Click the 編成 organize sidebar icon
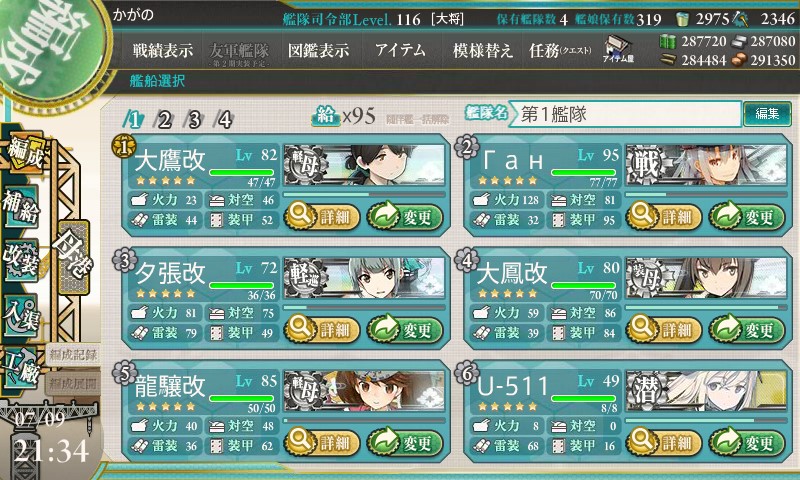 (24, 153)
